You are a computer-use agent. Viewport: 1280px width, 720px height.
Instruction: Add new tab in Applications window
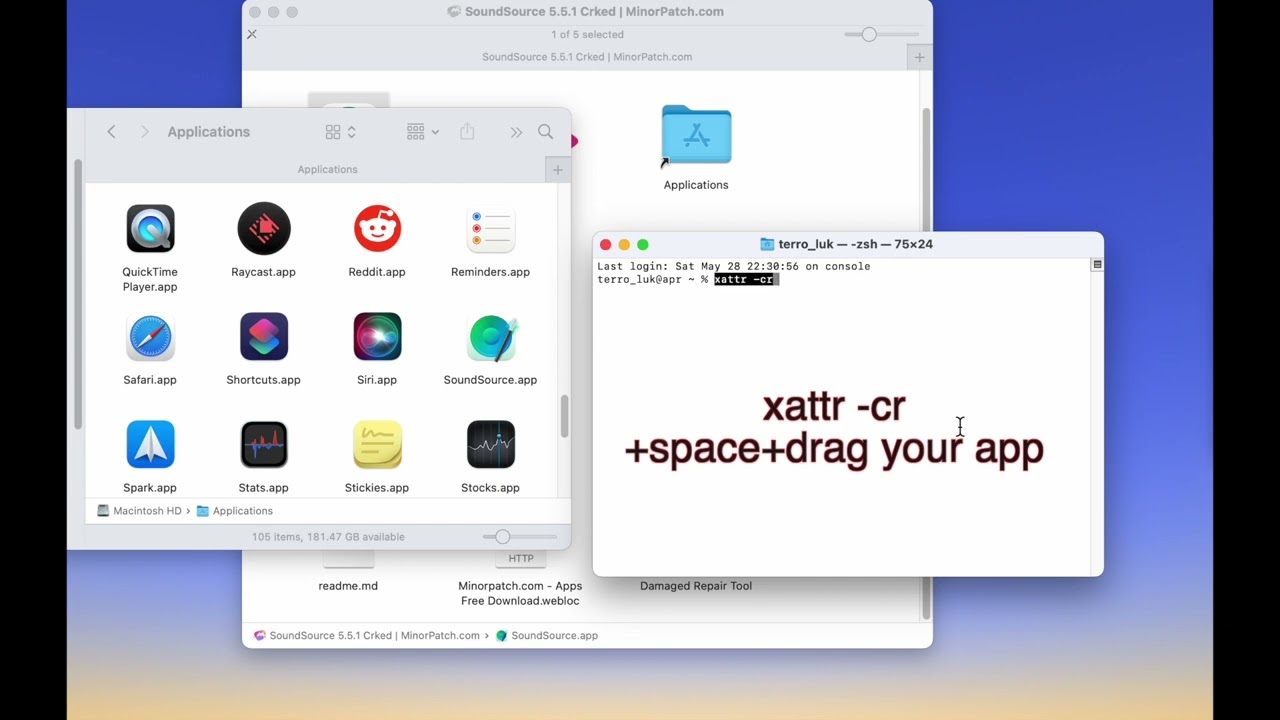coord(558,169)
